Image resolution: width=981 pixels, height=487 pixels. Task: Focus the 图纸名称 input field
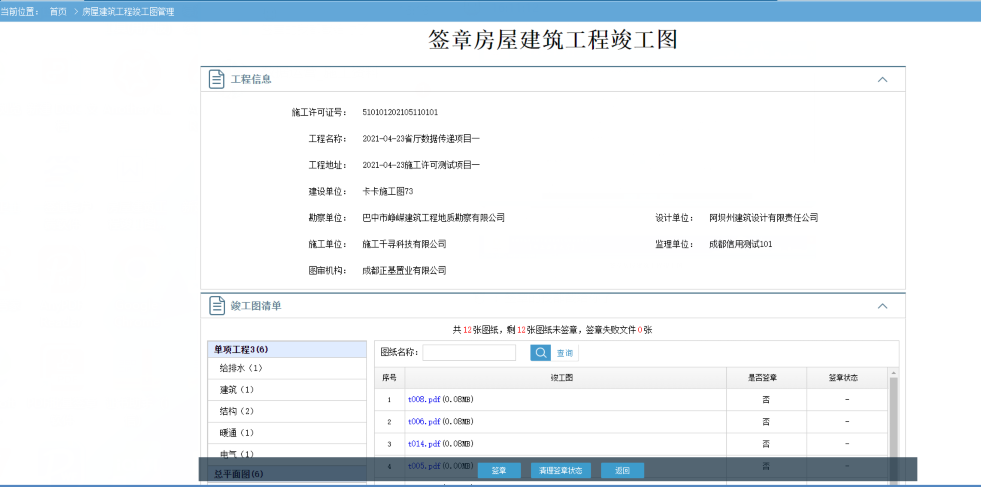[x=469, y=353]
